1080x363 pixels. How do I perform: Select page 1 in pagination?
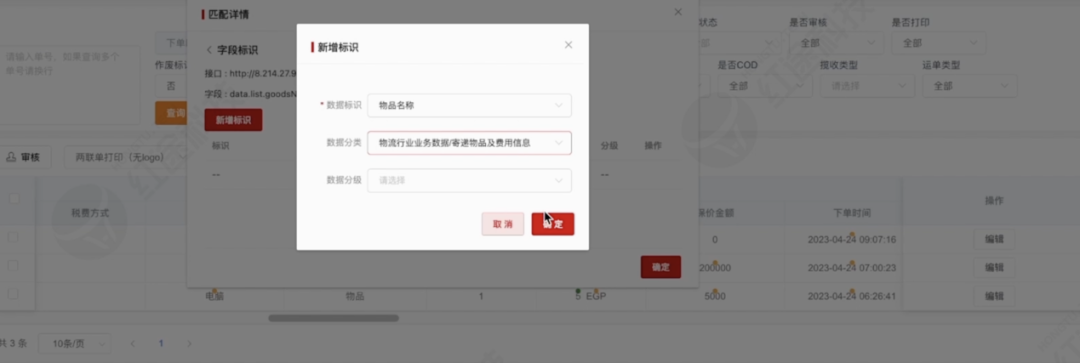(161, 343)
